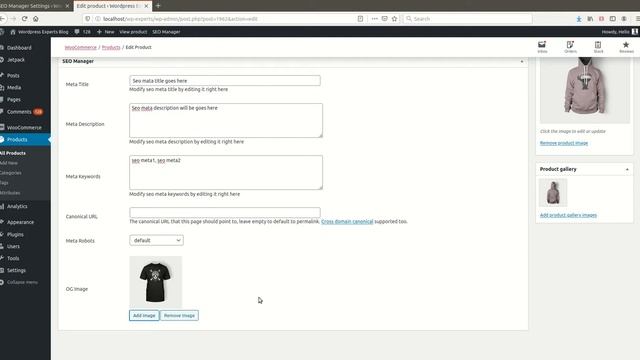Open the Howdy user account menu

(x=619, y=31)
